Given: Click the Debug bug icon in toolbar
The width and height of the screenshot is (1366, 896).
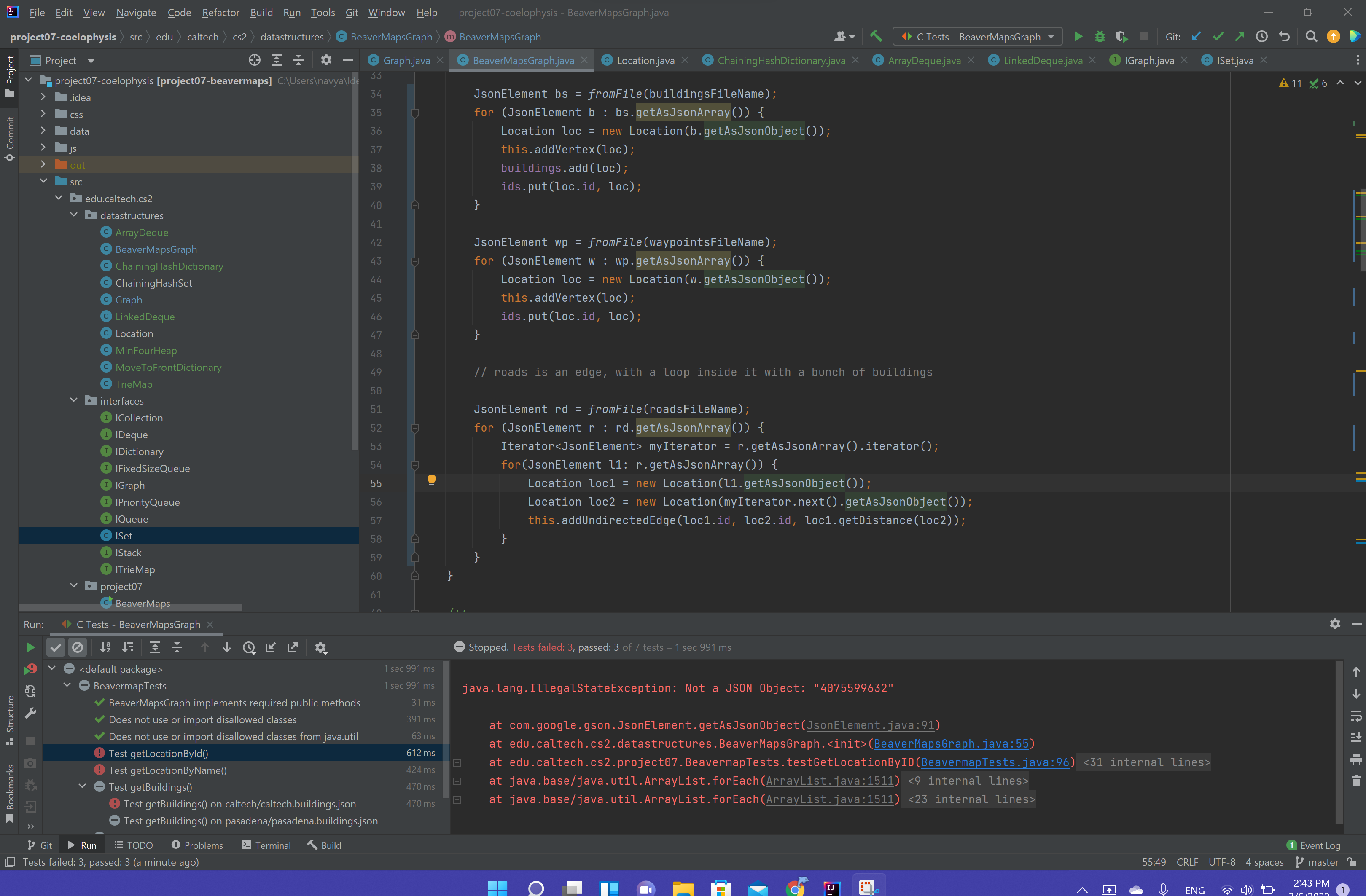Looking at the screenshot, I should [1100, 37].
